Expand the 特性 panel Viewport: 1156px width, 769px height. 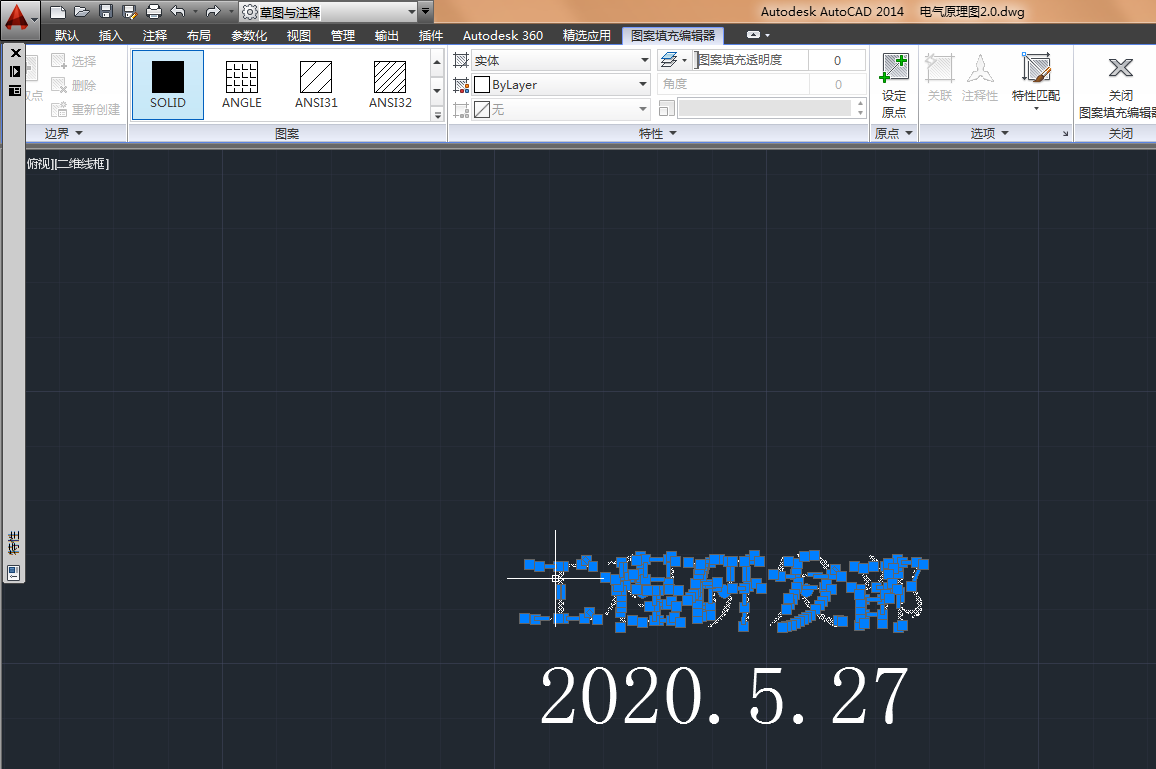point(658,133)
